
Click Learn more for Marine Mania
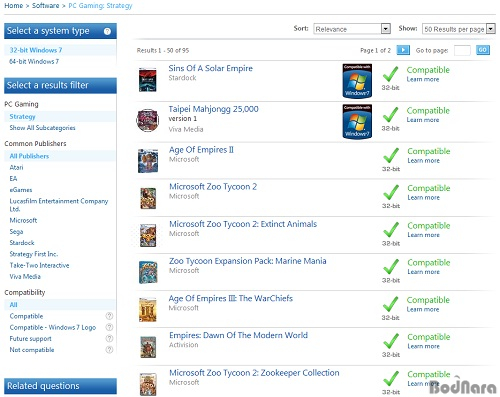coord(423,272)
